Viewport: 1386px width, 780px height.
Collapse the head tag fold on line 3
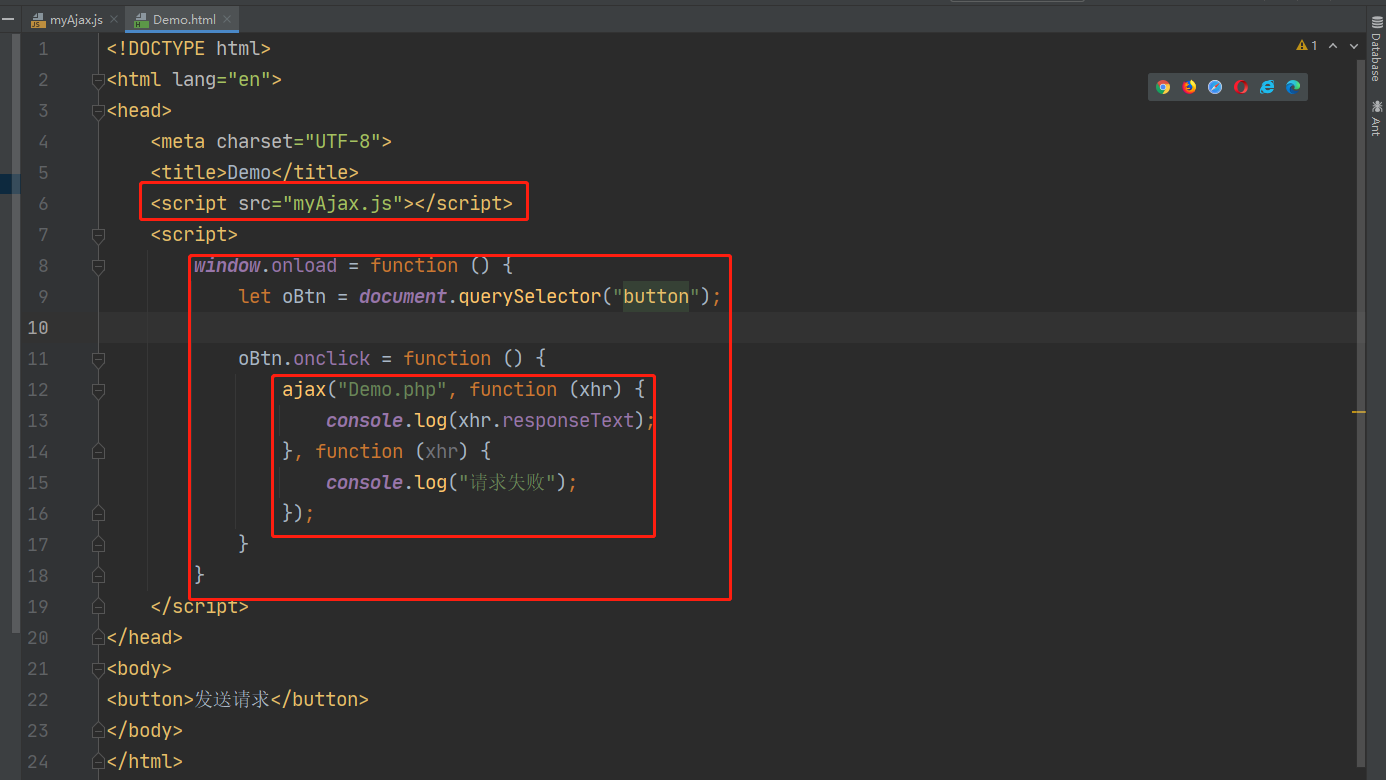tap(98, 111)
